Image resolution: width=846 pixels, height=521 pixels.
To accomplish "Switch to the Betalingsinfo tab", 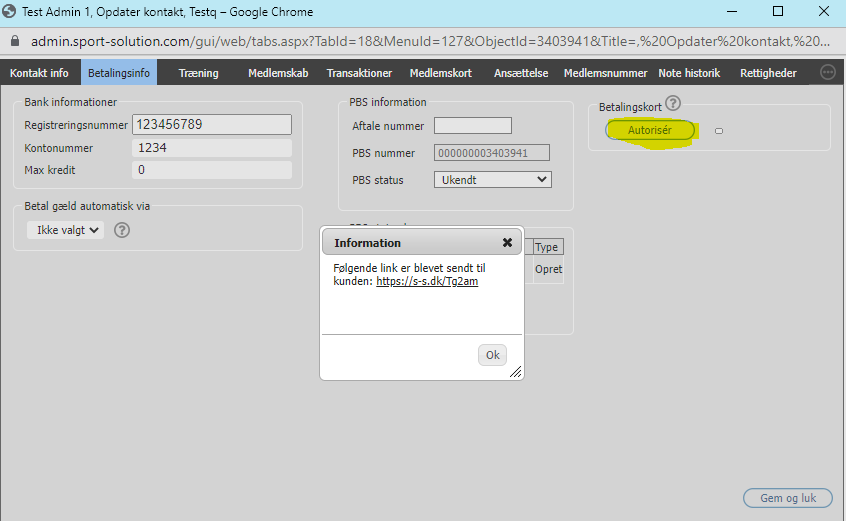I will pos(119,73).
